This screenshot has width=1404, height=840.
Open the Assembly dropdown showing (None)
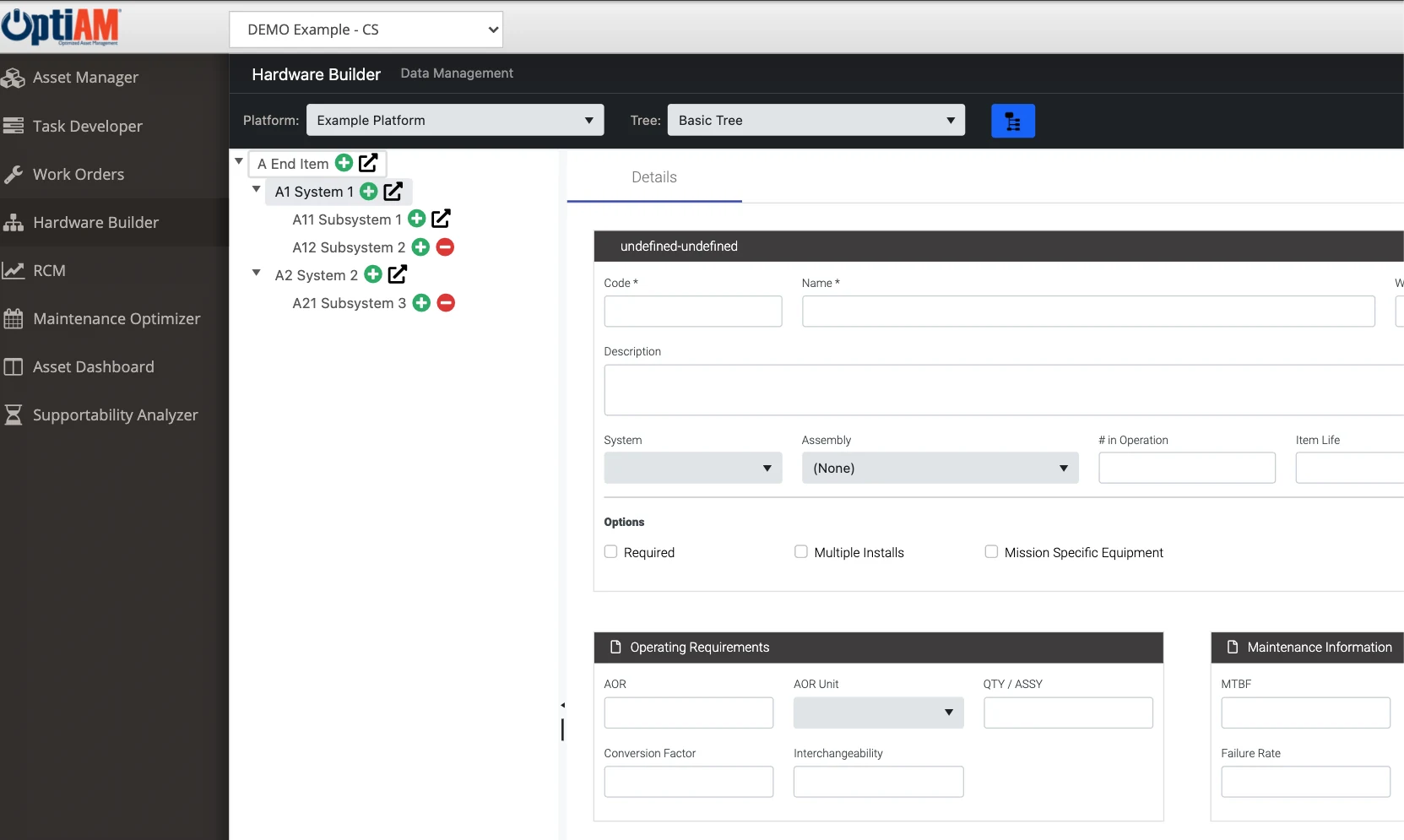(x=941, y=468)
